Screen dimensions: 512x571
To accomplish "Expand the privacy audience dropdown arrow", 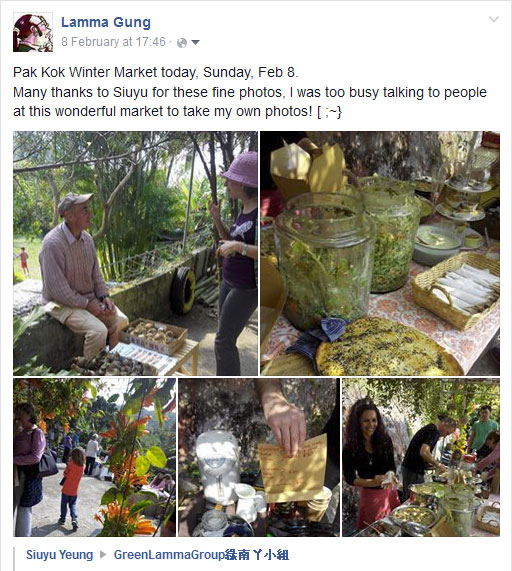I will click(x=196, y=43).
